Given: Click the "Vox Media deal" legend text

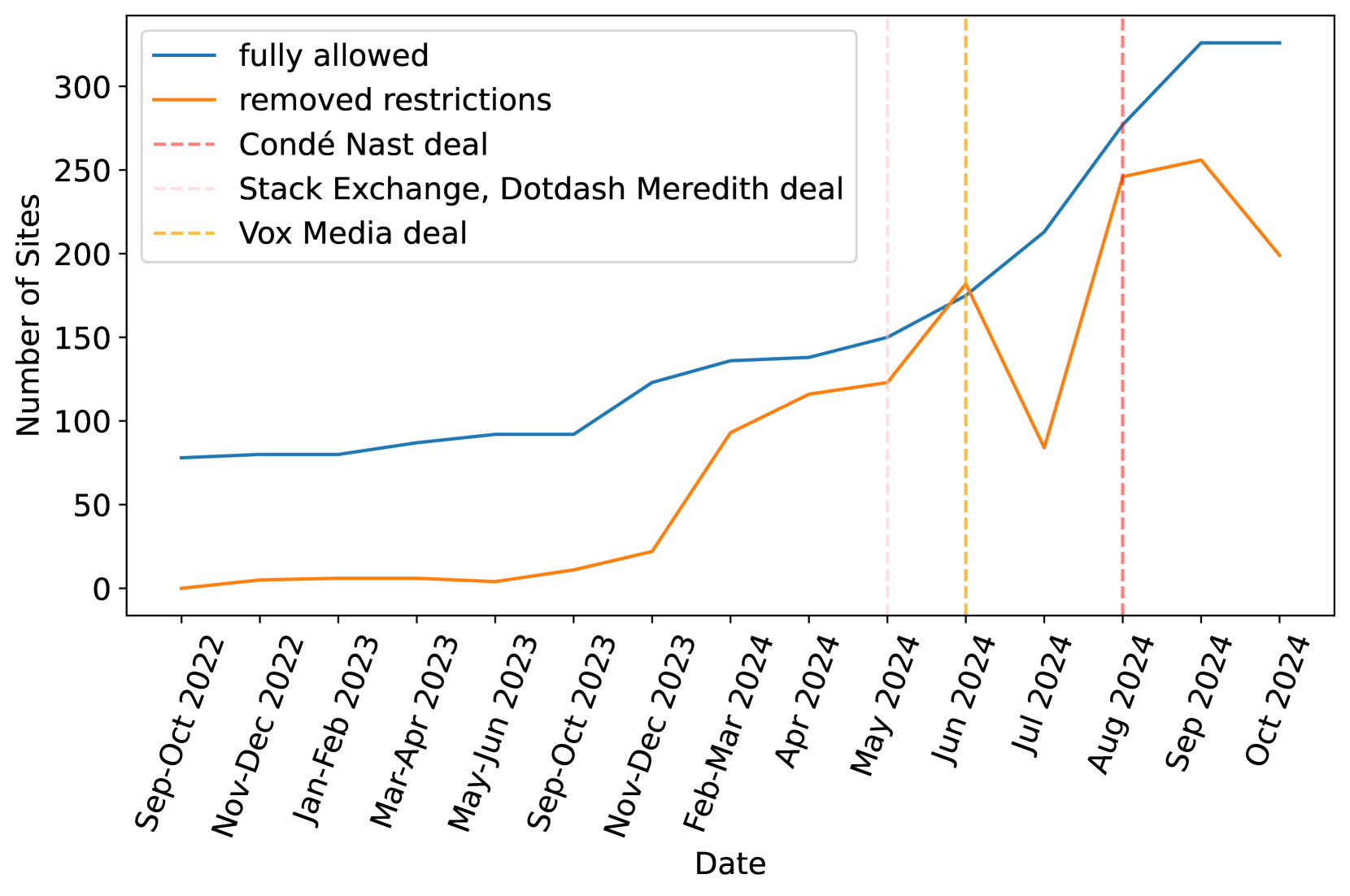Looking at the screenshot, I should [x=353, y=233].
